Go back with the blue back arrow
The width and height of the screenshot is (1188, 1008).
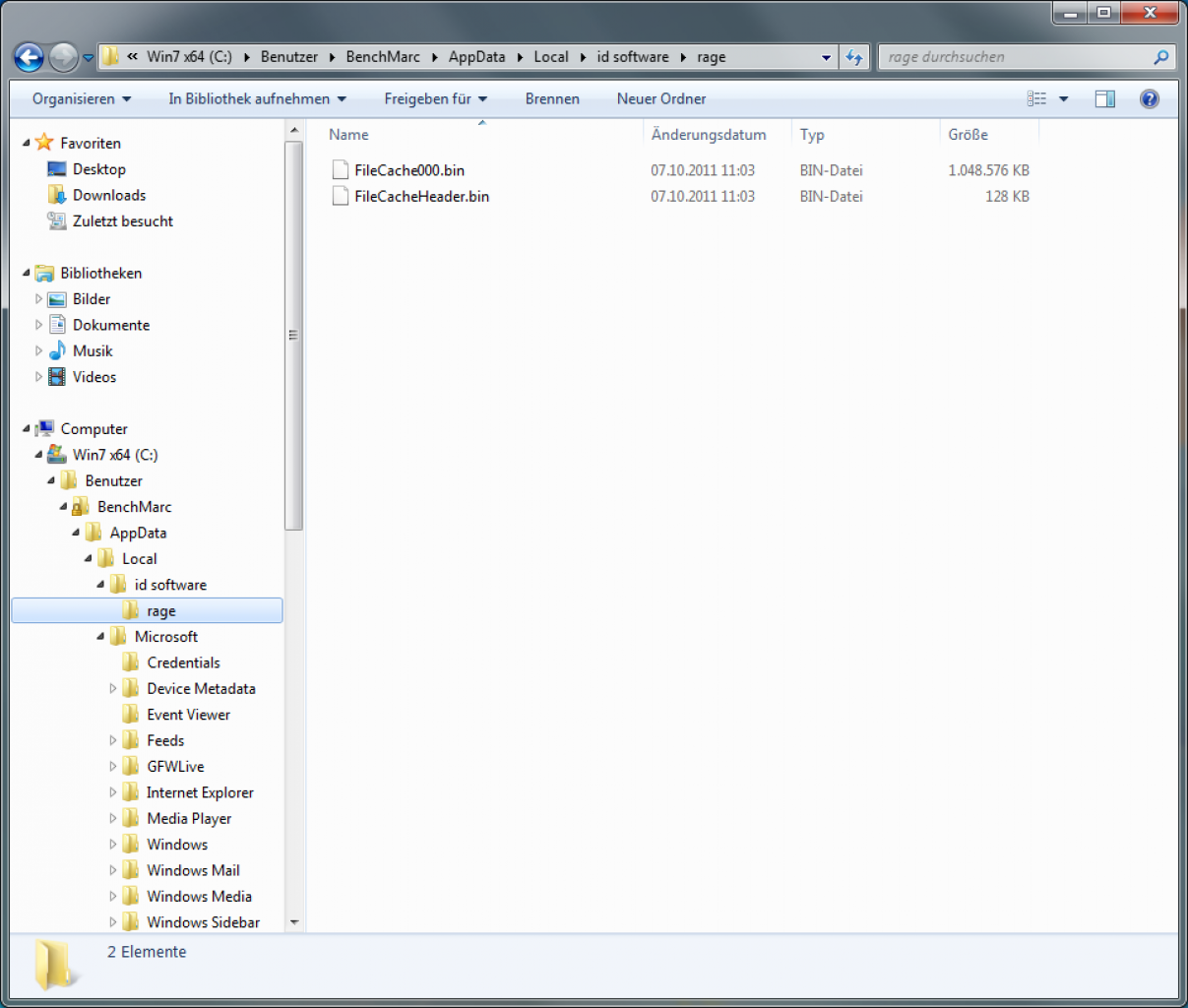[29, 57]
